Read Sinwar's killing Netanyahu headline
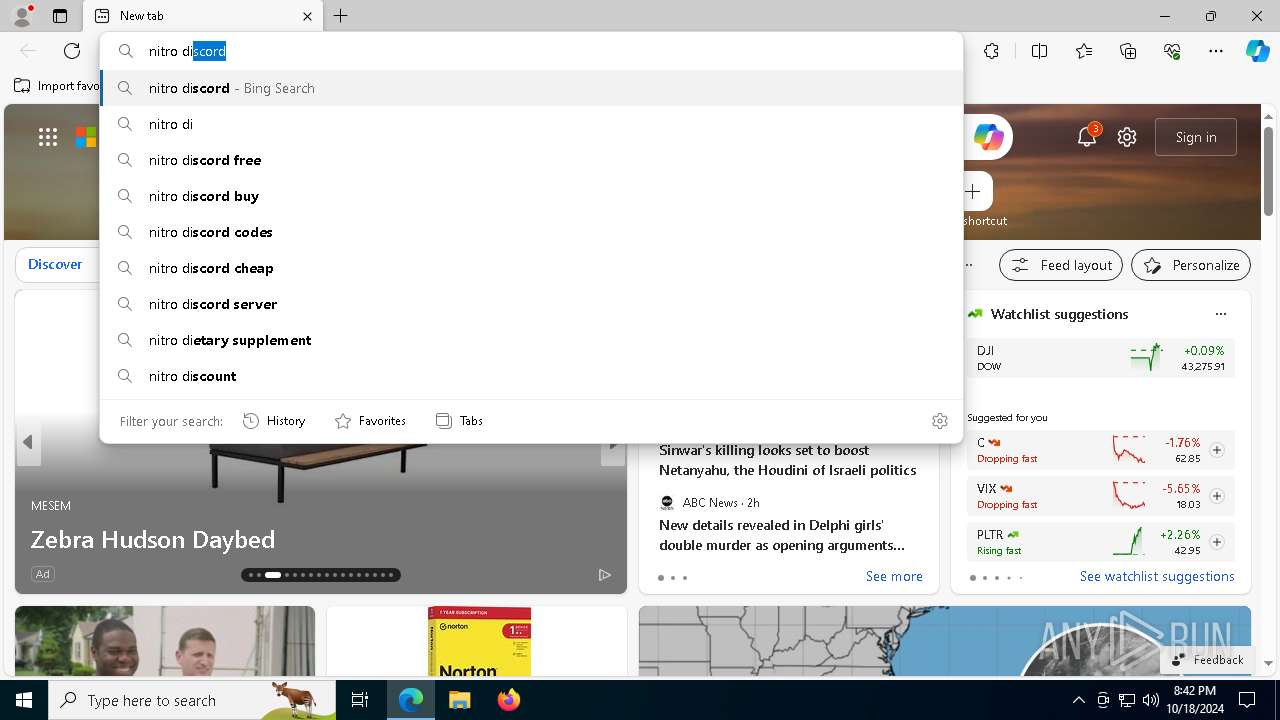This screenshot has height=720, width=1280. tap(788, 460)
